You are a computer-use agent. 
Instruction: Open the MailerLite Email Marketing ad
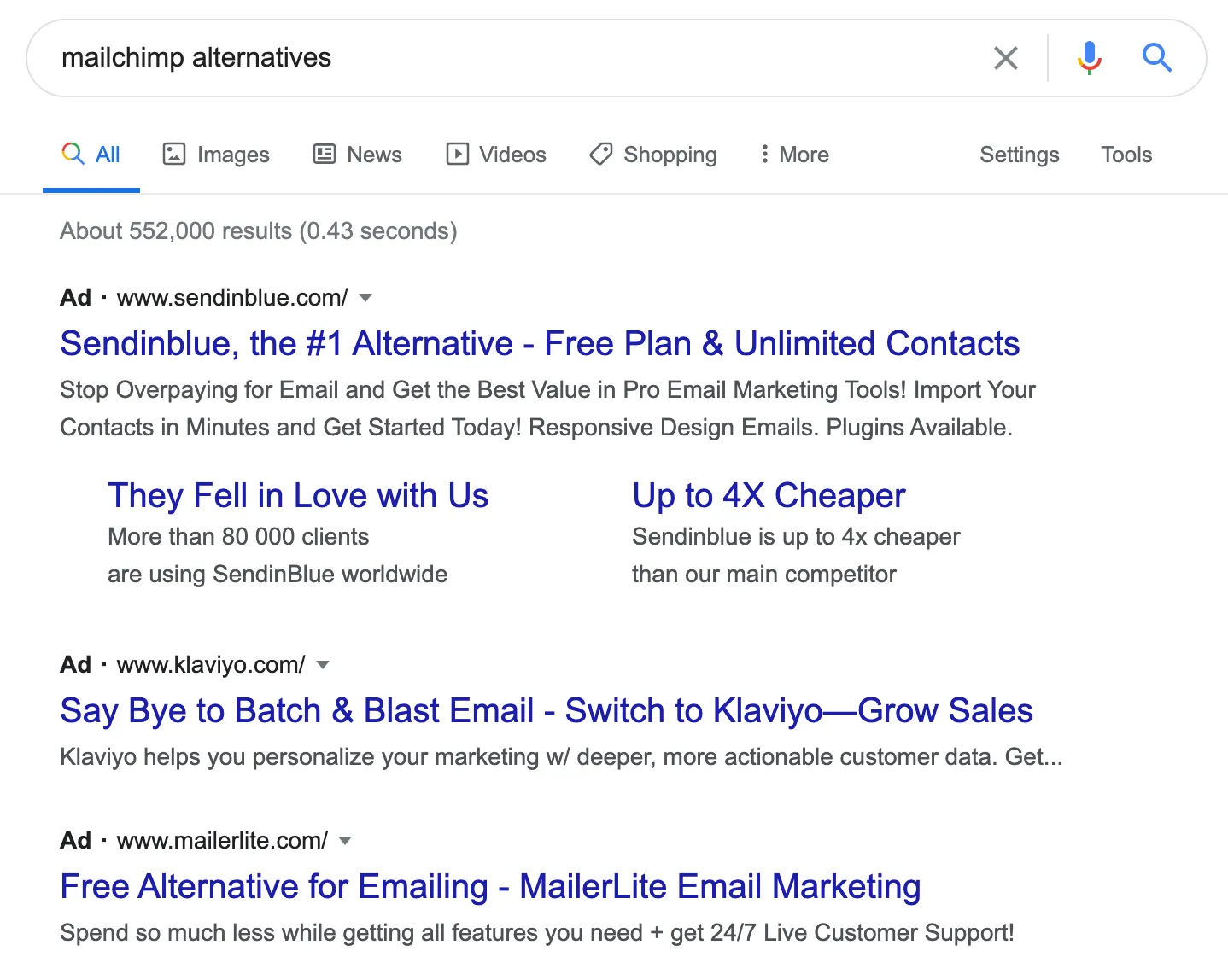pyautogui.click(x=489, y=886)
